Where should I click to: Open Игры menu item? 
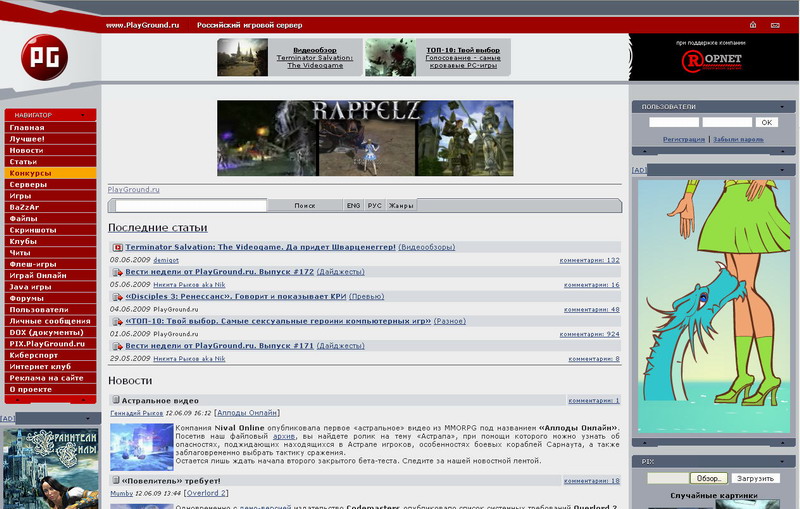51,196
